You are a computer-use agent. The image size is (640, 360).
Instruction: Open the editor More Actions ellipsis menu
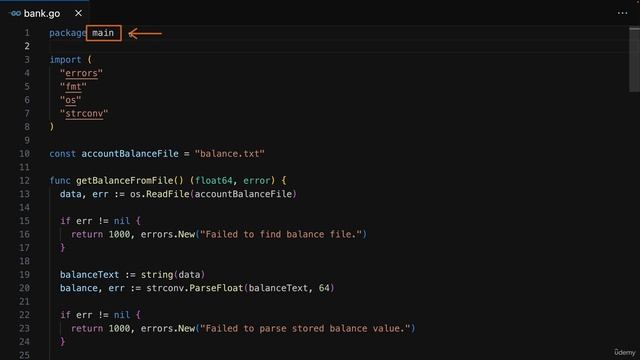click(x=622, y=13)
